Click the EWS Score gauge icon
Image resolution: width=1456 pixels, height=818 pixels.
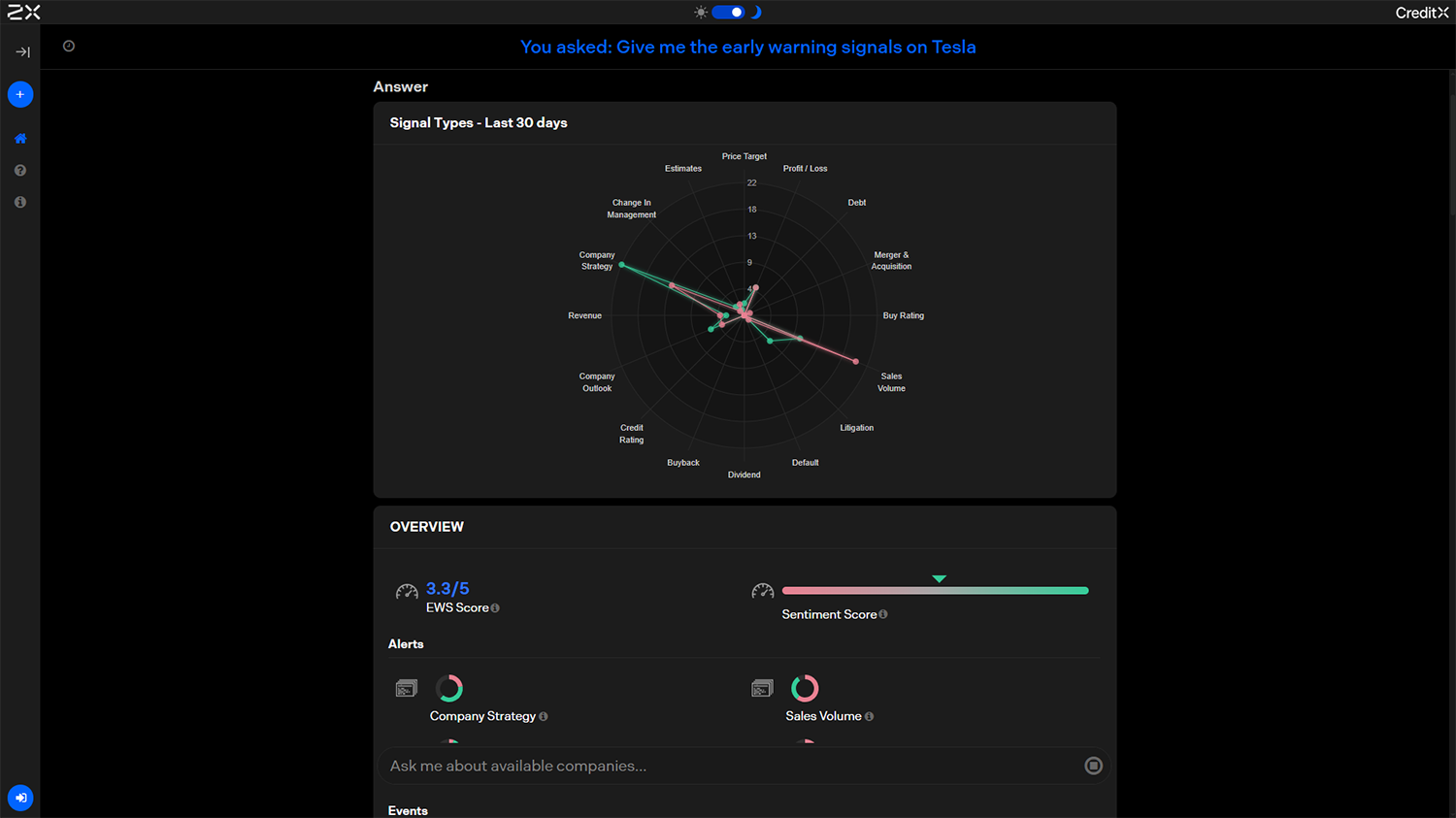click(407, 592)
